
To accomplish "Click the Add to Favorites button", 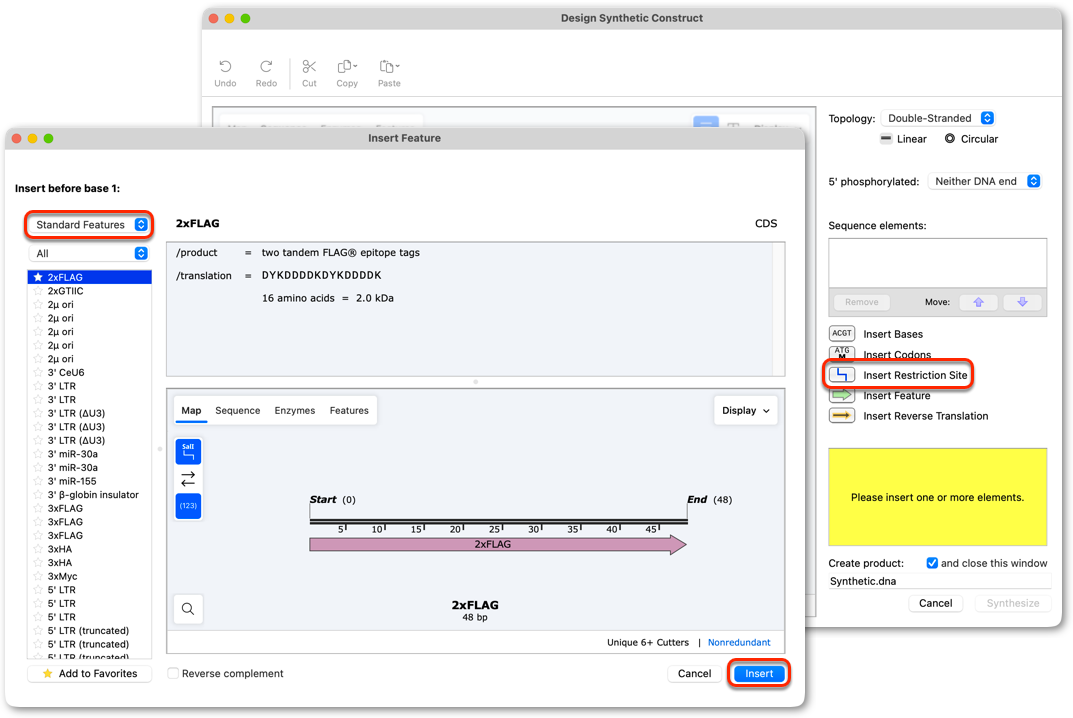I will pyautogui.click(x=90, y=674).
